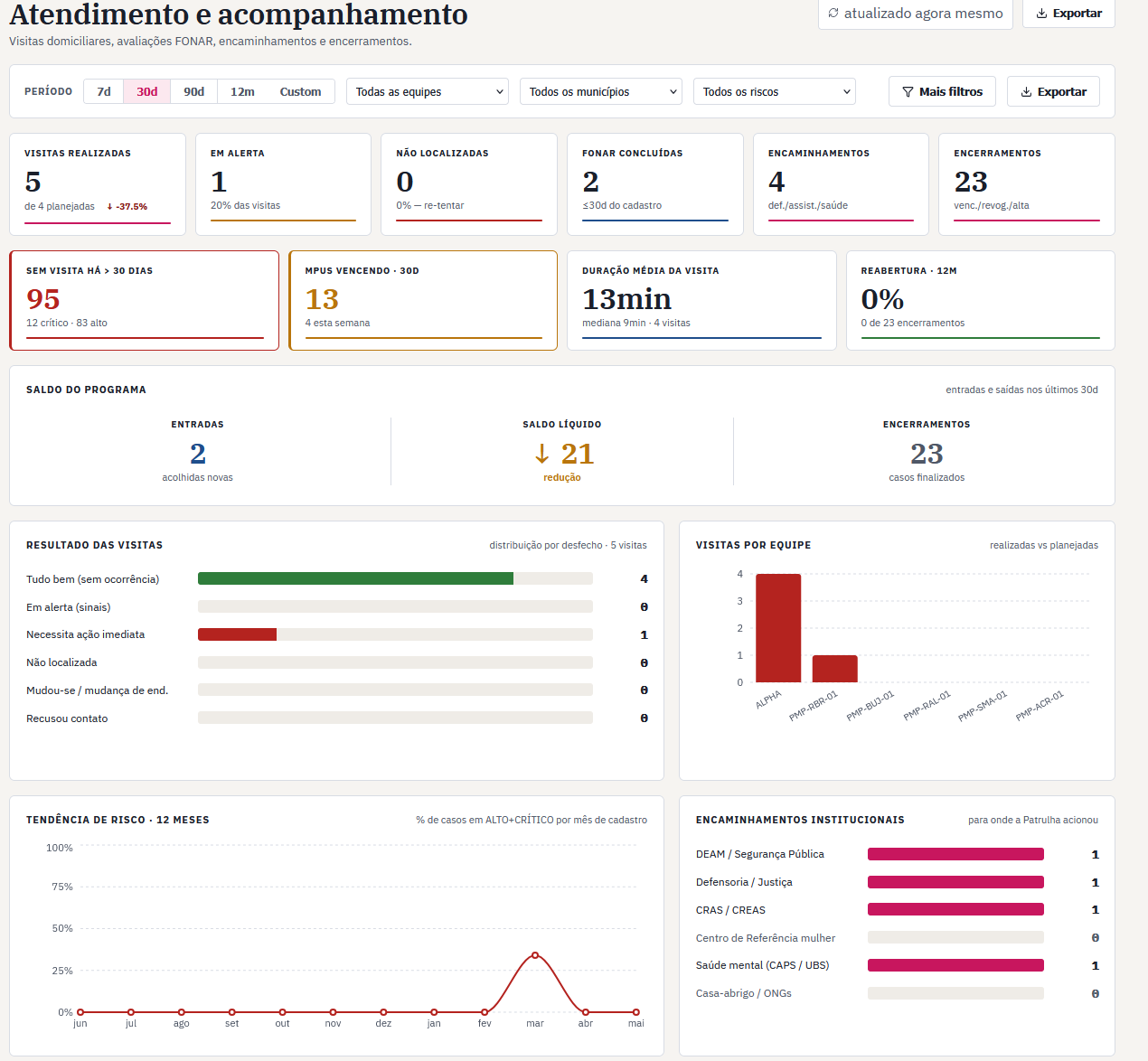Click the green 'Tudo bem' progress bar
Viewport: 1148px width, 1061px height.
coord(355,578)
